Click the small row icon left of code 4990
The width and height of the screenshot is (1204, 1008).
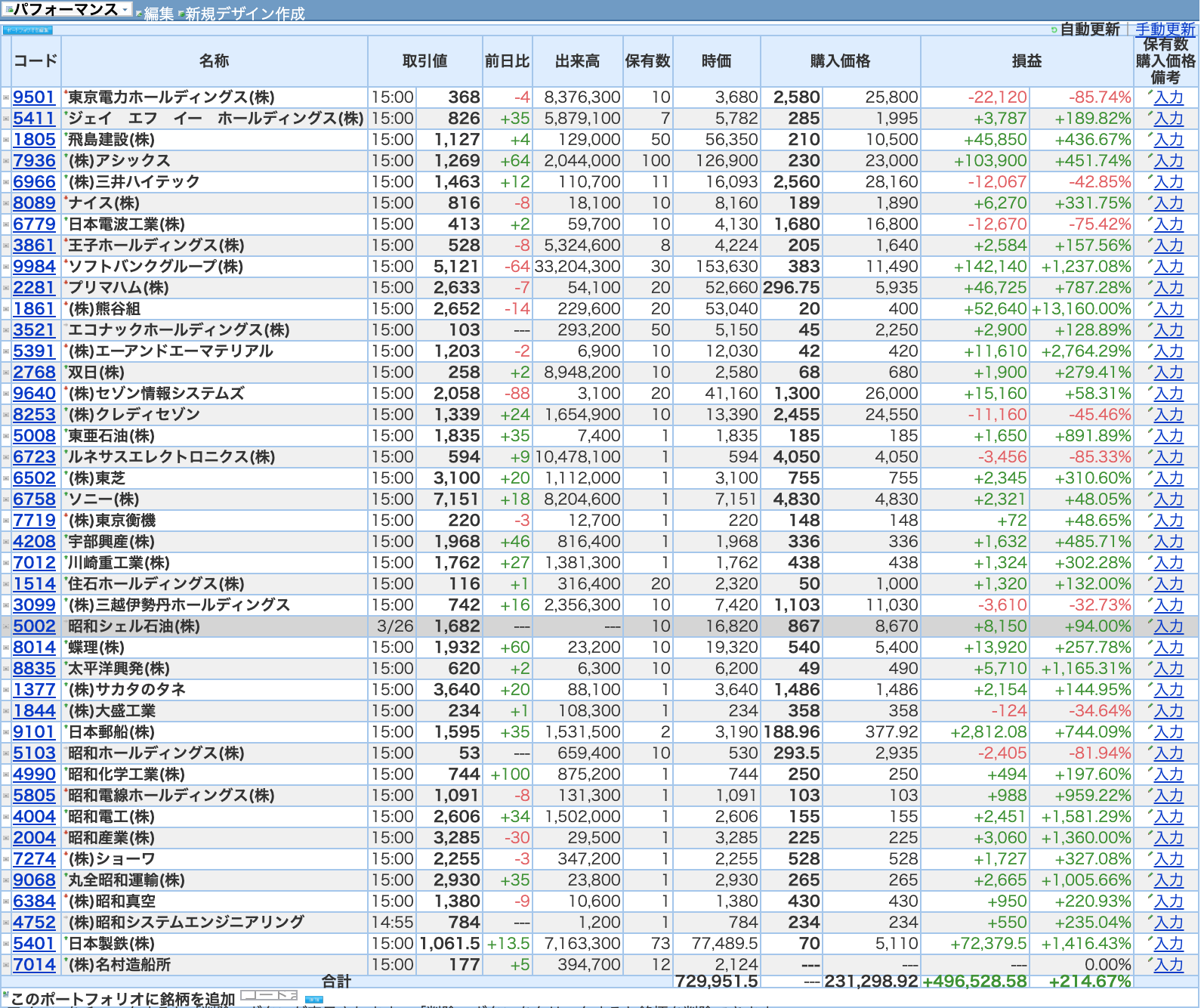click(6, 775)
